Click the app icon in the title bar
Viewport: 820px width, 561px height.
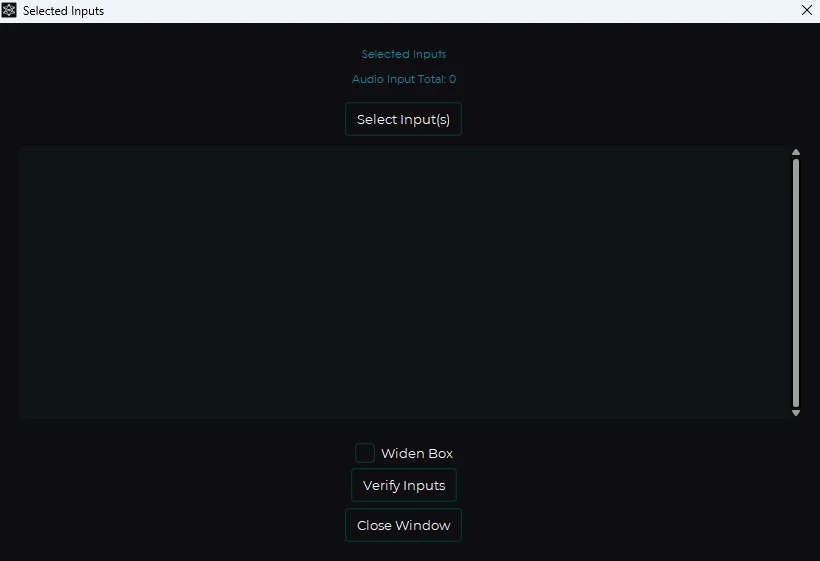pos(9,11)
